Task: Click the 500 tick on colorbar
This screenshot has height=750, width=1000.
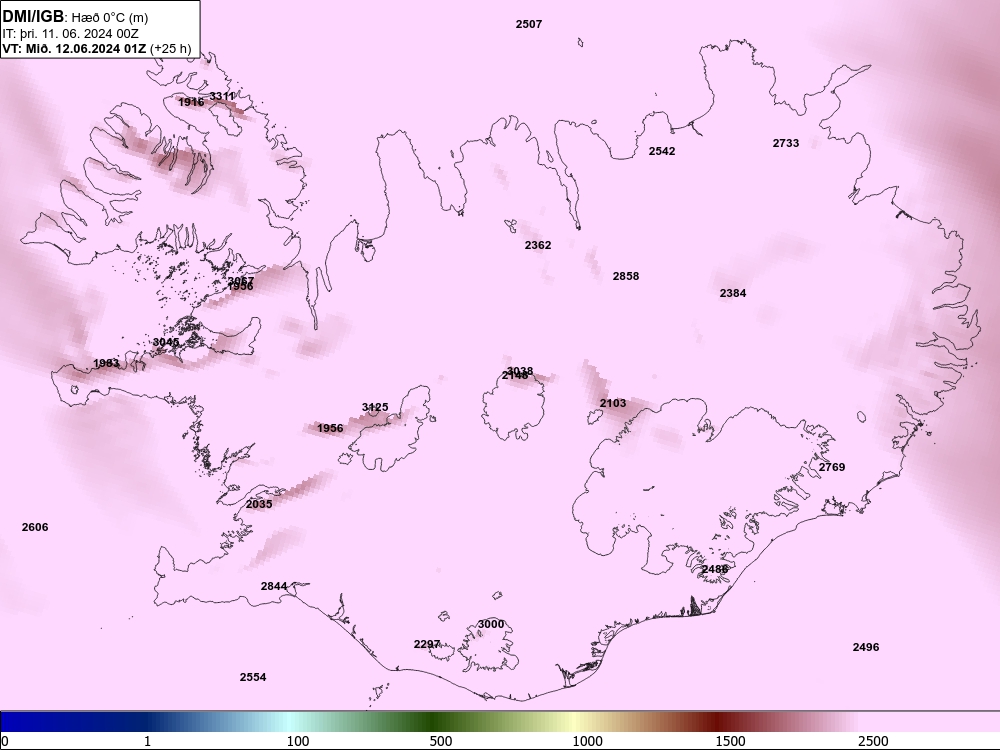Action: (441, 741)
